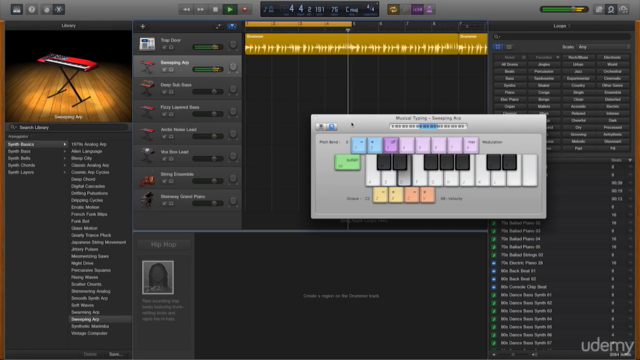Click the yellow Drummer region in timeline

351,44
